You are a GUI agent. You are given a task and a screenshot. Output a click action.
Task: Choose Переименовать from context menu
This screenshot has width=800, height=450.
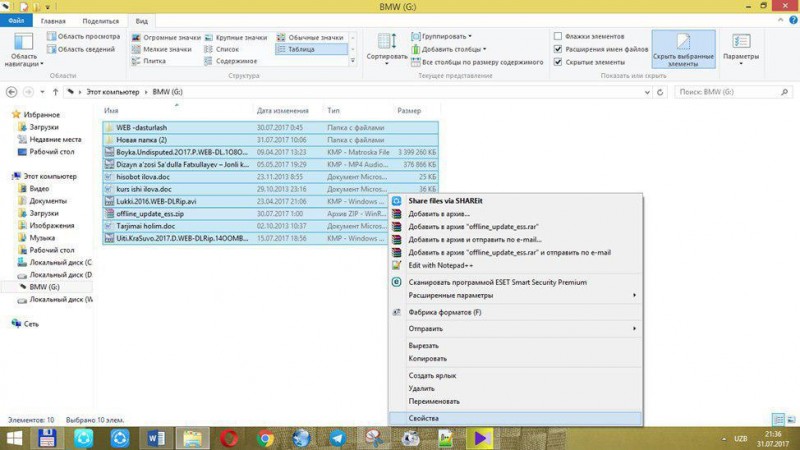(x=515, y=402)
